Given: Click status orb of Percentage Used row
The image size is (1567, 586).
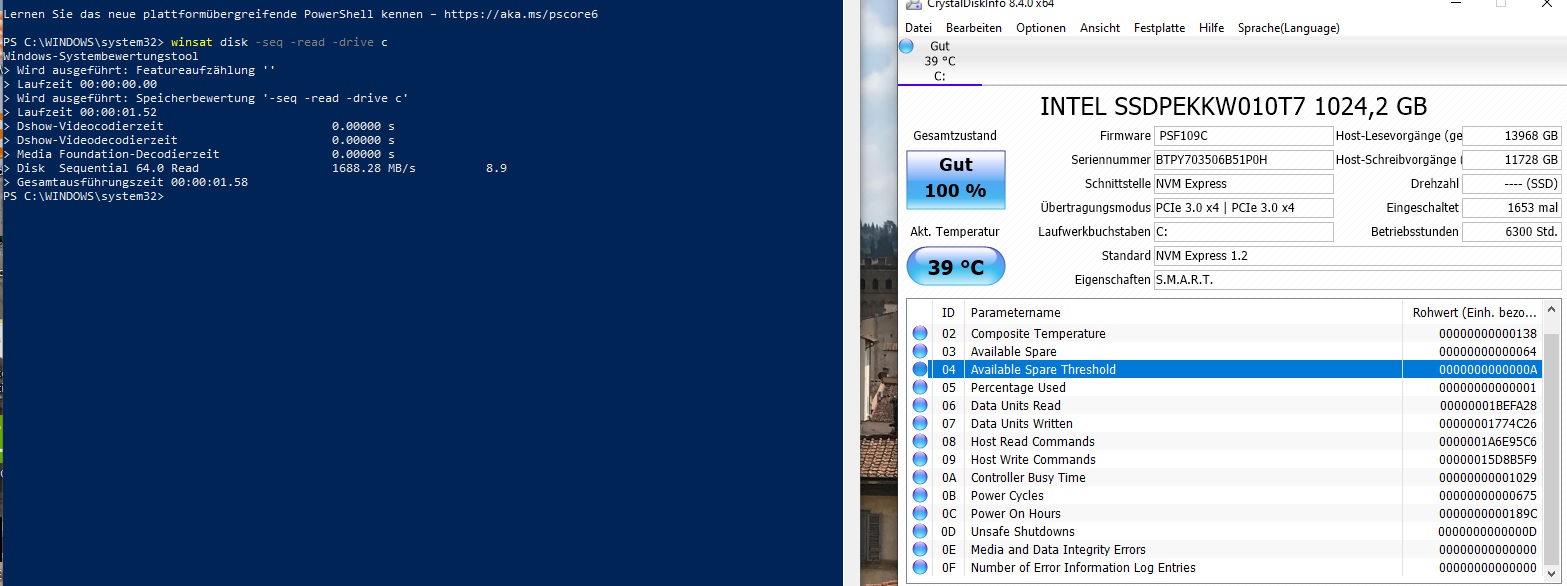Looking at the screenshot, I should 920,388.
